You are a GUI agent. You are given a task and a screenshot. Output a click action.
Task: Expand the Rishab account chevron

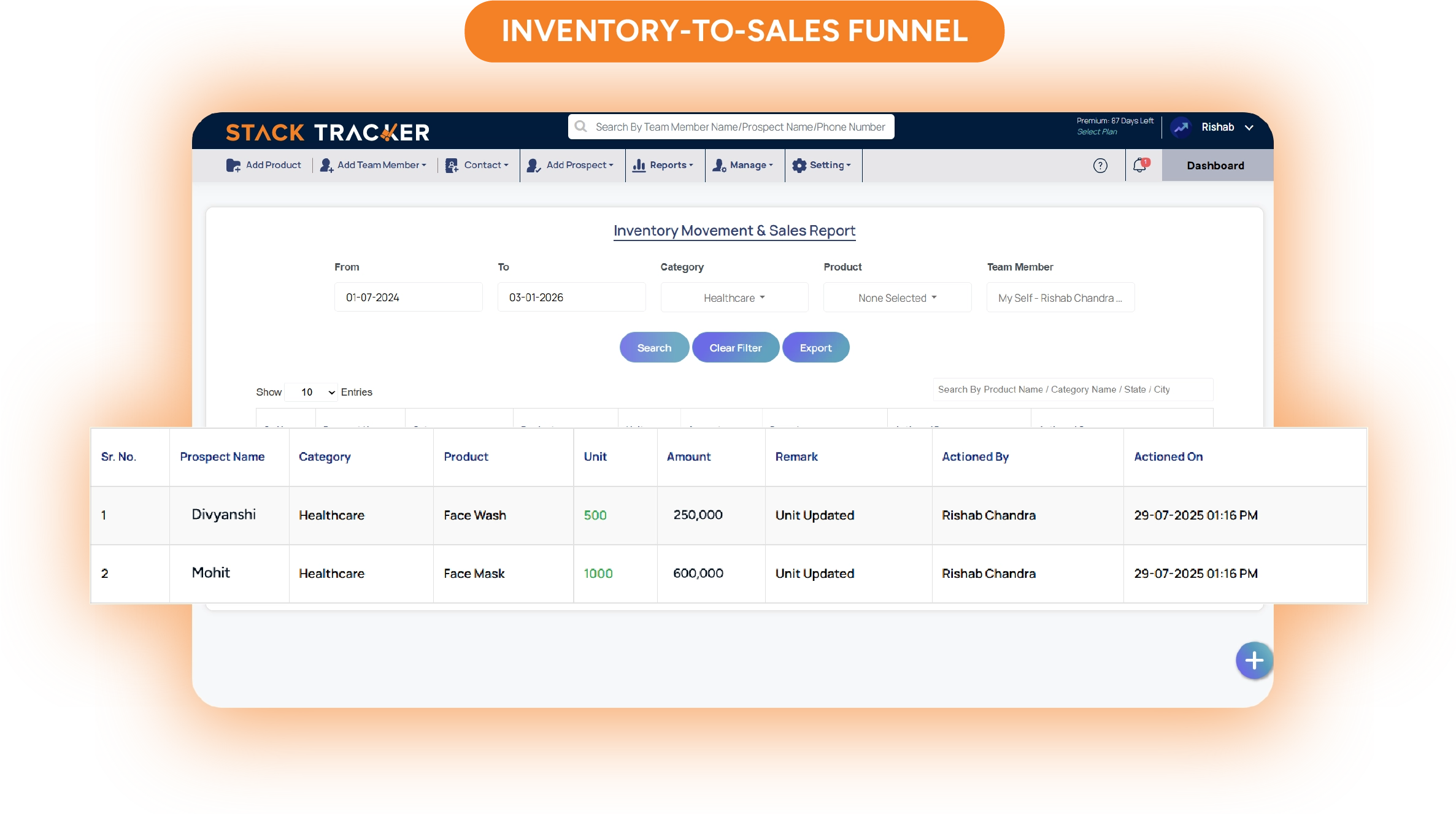point(1249,128)
